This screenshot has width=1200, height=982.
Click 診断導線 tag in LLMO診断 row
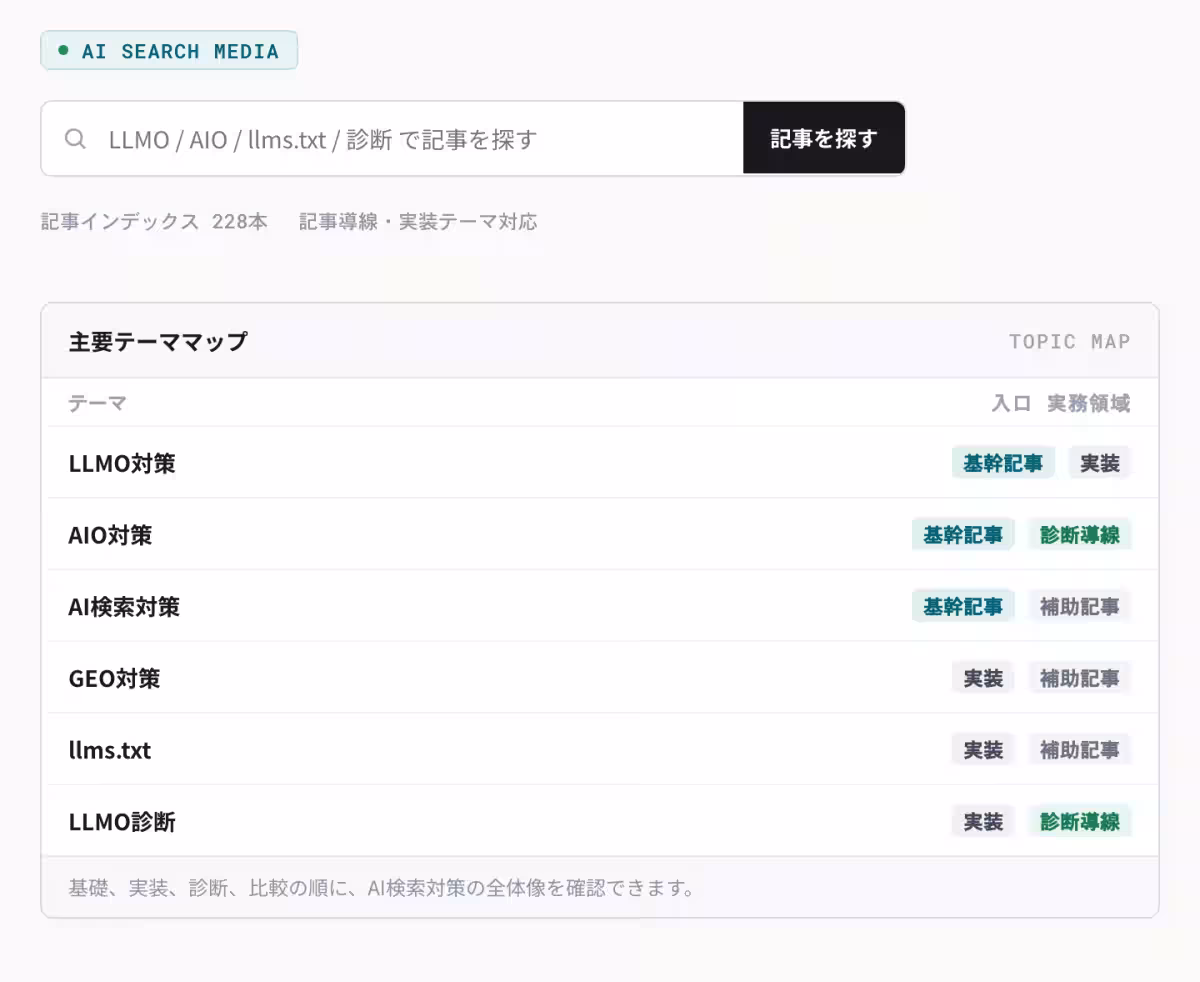pos(1080,821)
